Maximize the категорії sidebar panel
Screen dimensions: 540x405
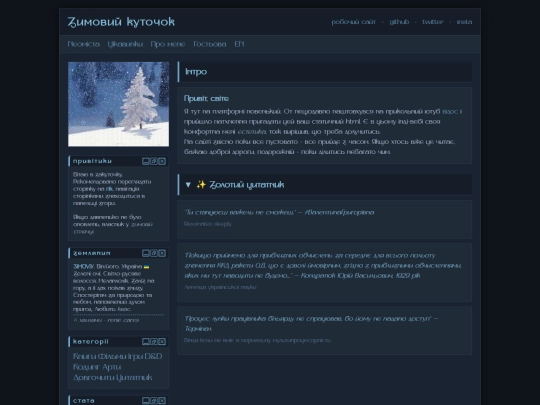[154, 342]
